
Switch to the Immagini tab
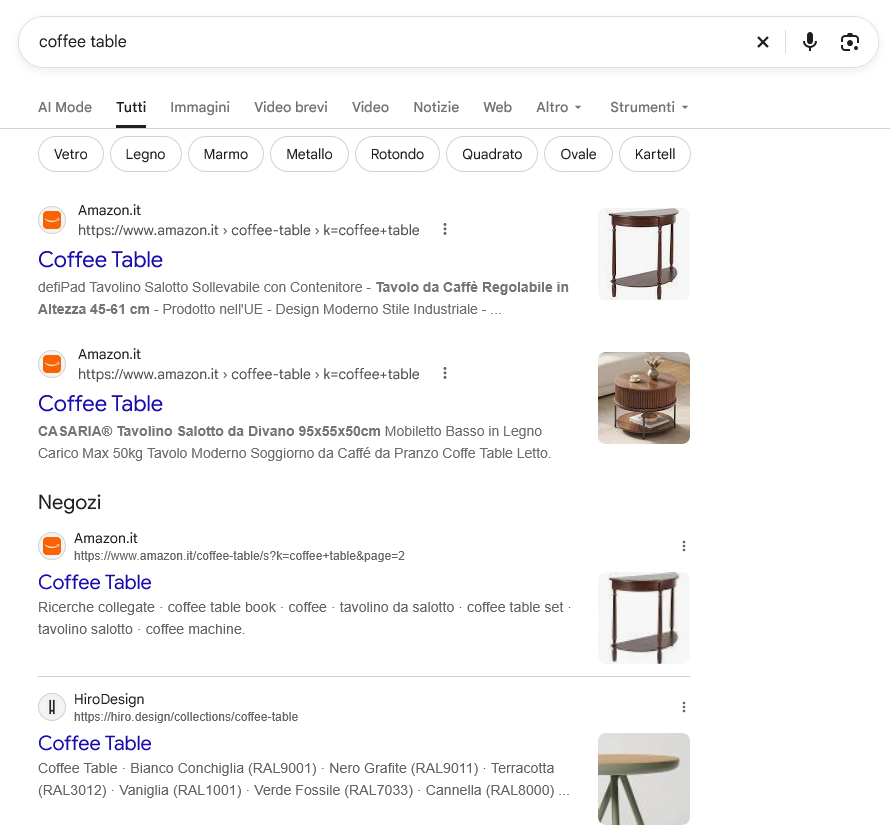(x=200, y=107)
